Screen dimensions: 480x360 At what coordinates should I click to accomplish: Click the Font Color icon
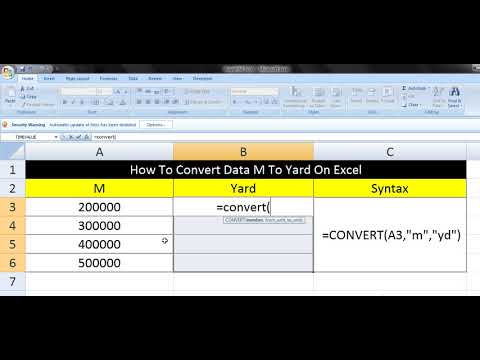(x=123, y=102)
